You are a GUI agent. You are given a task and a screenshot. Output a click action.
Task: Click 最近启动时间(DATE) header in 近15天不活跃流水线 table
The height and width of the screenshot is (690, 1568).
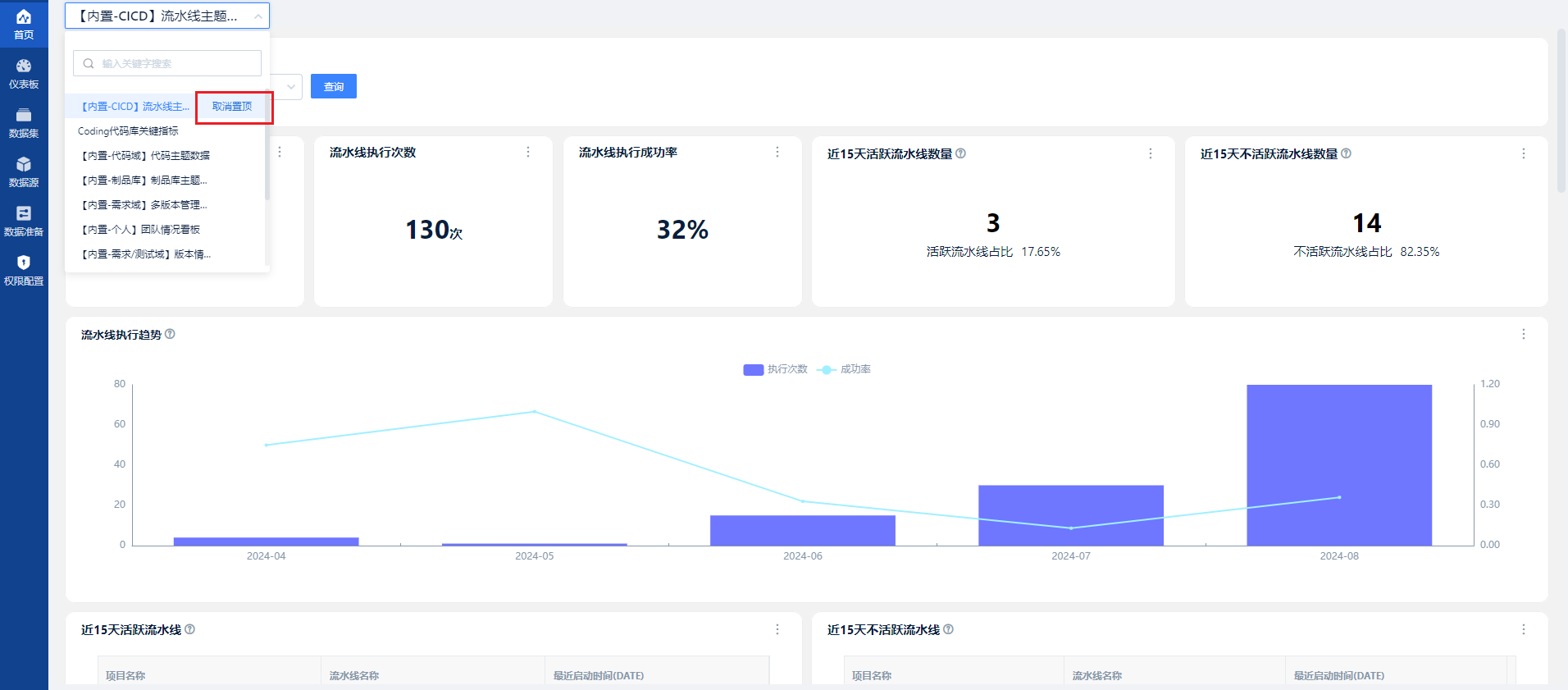coord(1339,676)
